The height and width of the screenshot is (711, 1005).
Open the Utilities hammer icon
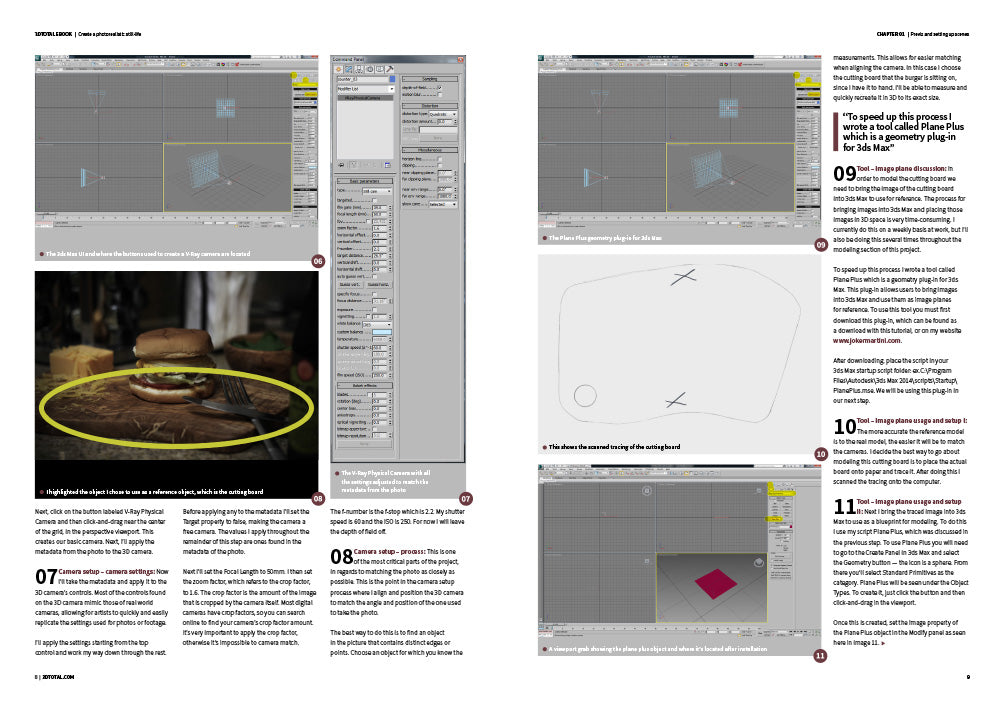click(x=389, y=69)
